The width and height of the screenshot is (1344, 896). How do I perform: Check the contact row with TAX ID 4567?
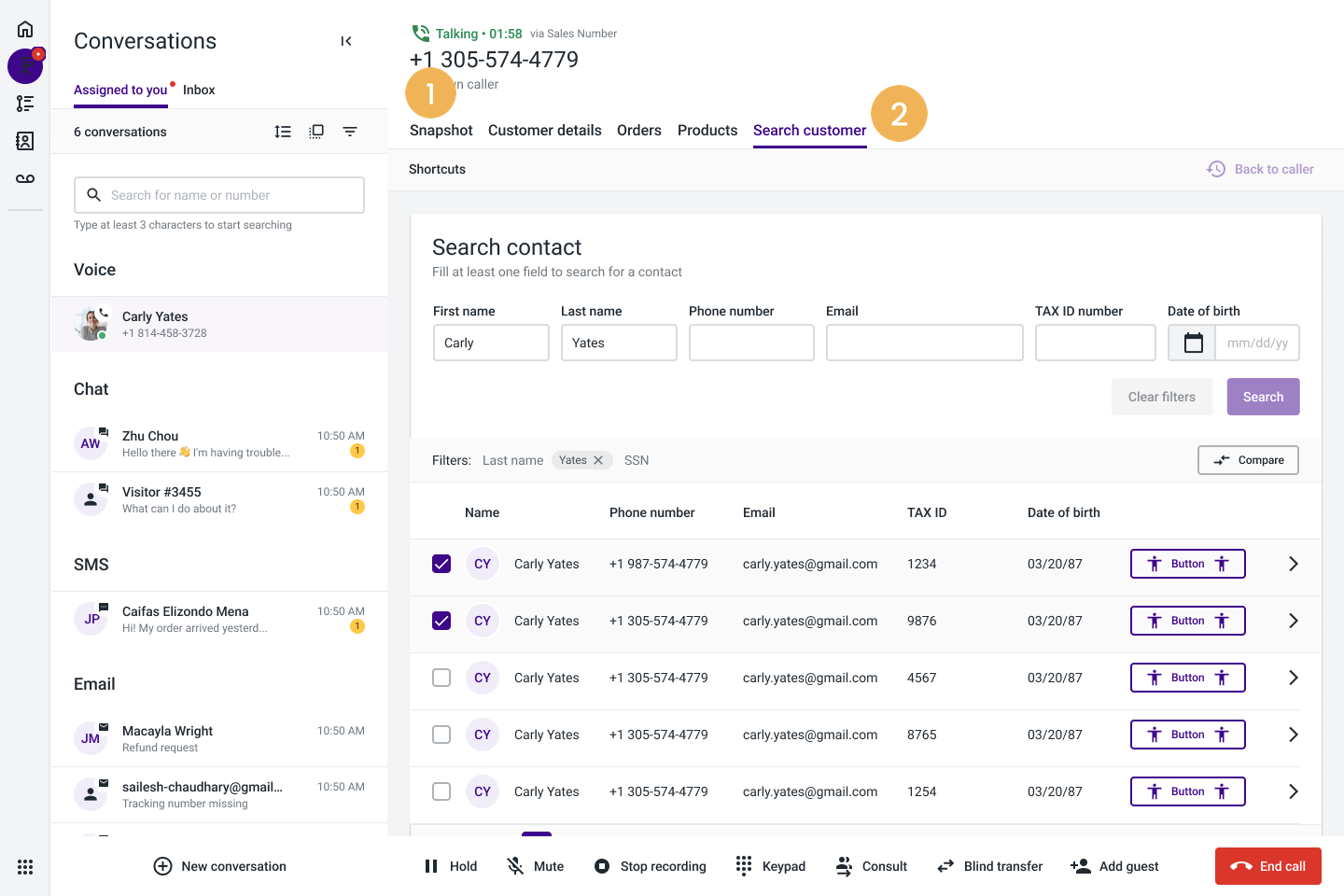tap(441, 678)
